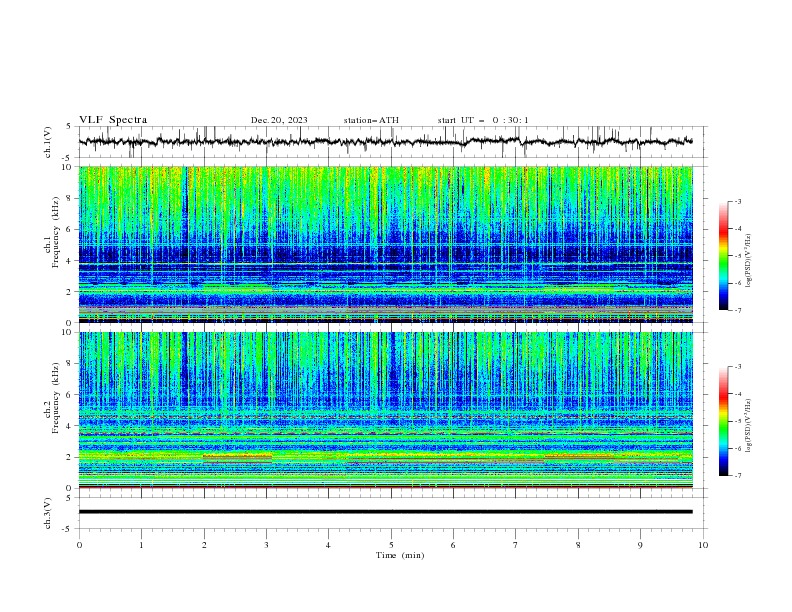Click the ch.3 voltage black trace
Screen dimensions: 792x612
tap(385, 512)
